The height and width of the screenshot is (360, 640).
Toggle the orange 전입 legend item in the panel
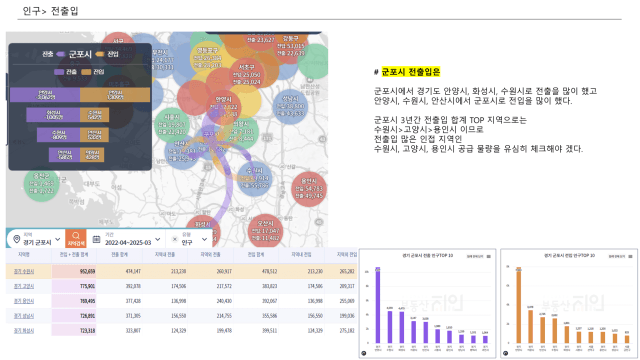point(93,72)
